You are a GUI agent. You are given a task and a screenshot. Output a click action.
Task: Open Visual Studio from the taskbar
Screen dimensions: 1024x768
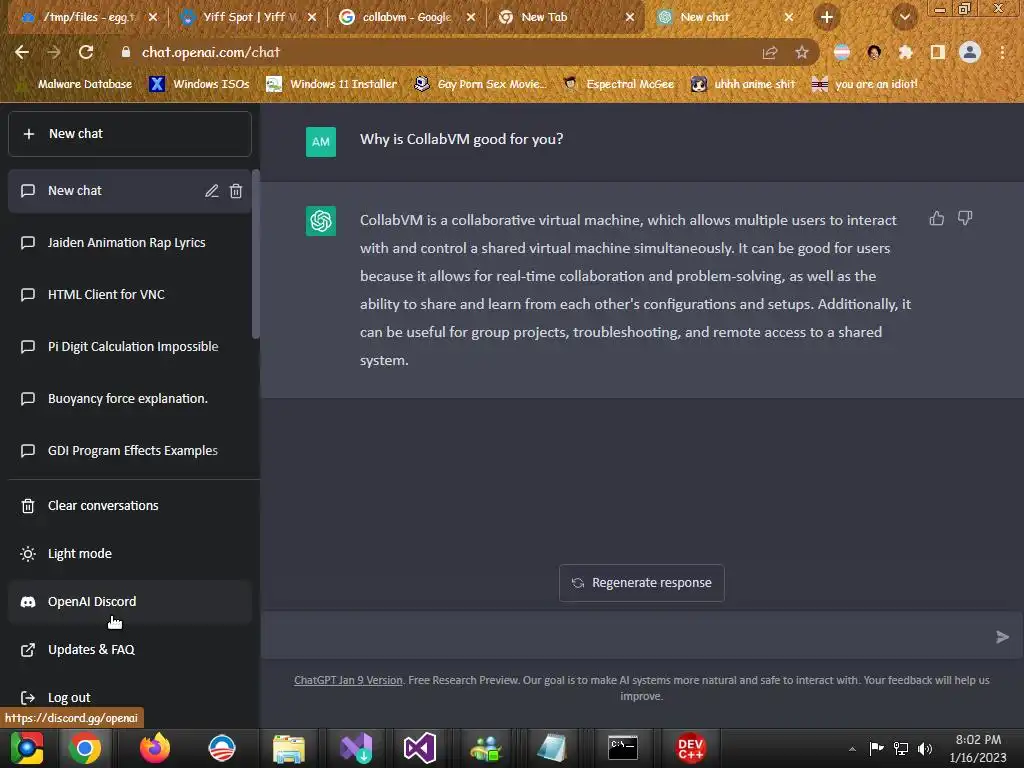(419, 748)
